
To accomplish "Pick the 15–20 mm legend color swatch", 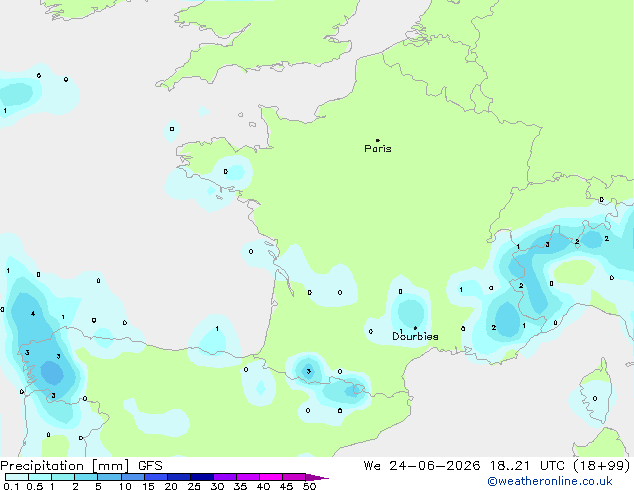I will (156, 477).
